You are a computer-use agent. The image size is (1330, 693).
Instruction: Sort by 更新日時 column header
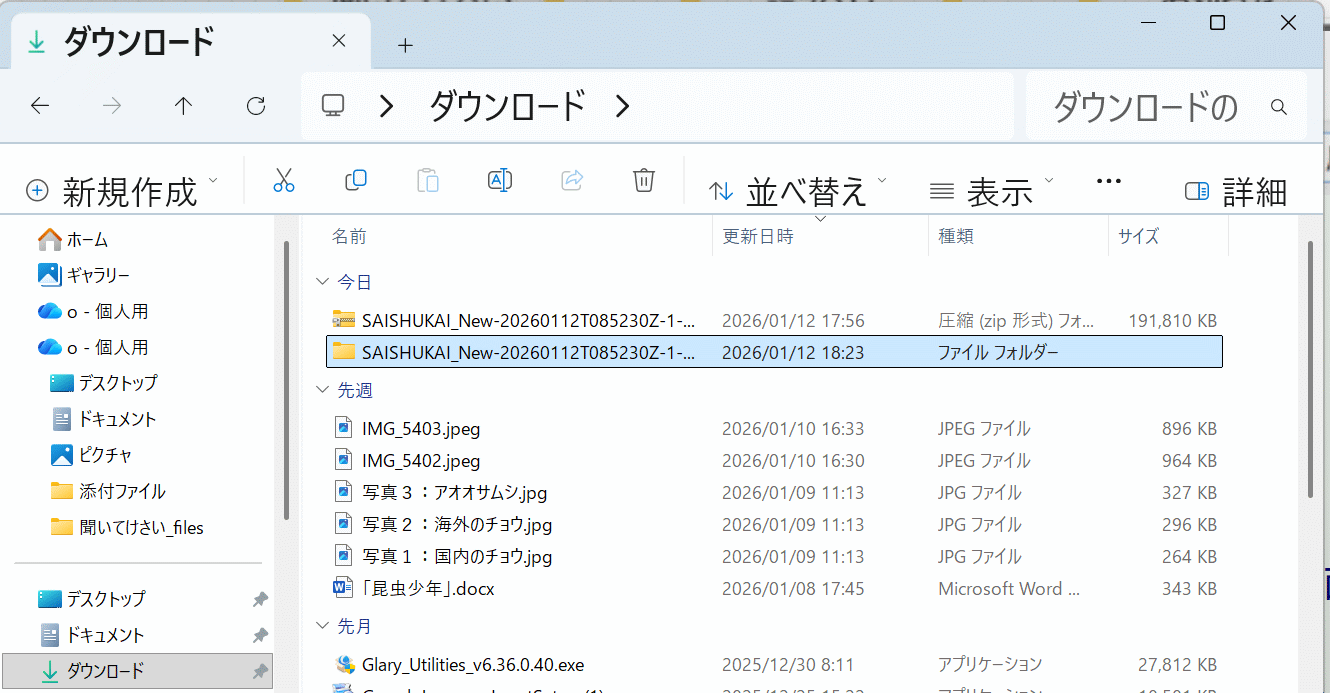pos(758,237)
